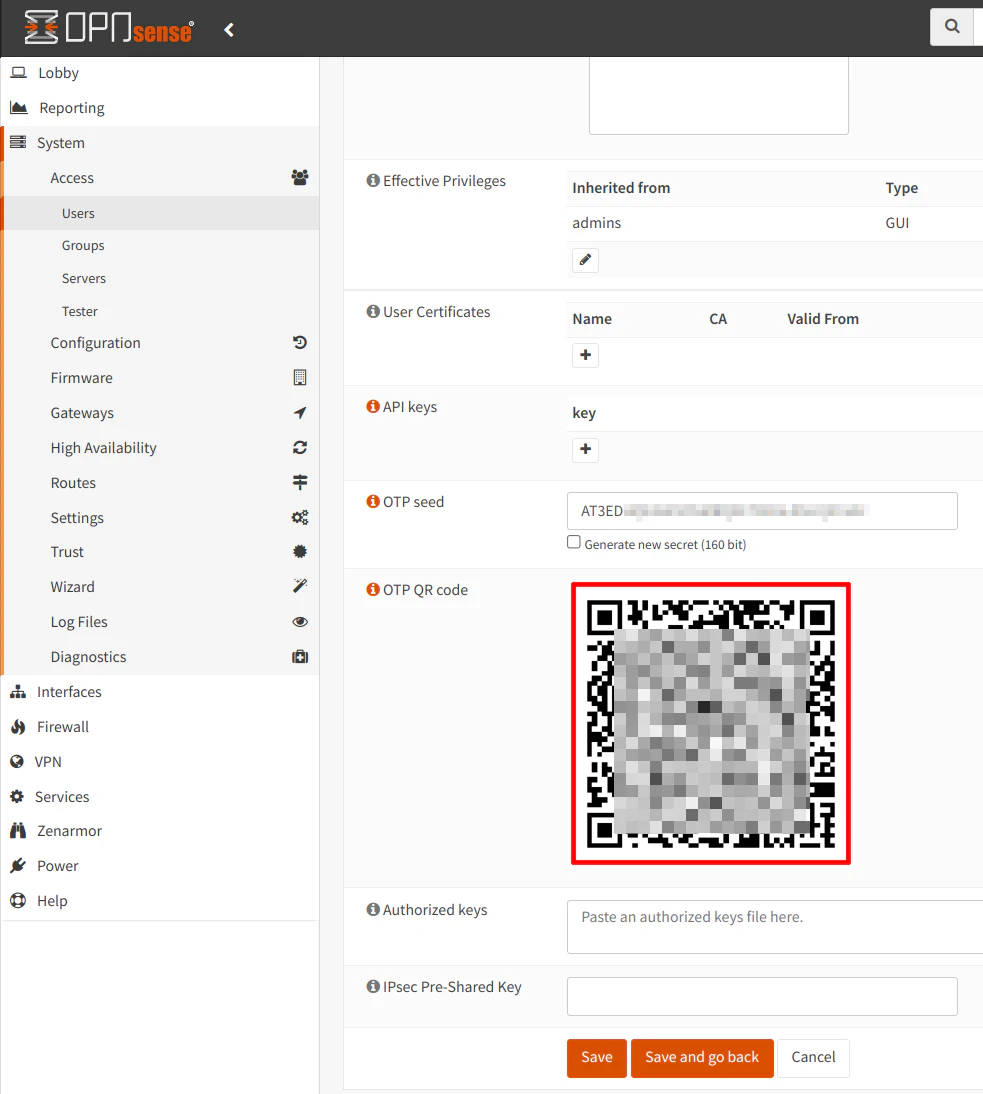983x1094 pixels.
Task: Click Save and go back button
Action: [x=702, y=1058]
